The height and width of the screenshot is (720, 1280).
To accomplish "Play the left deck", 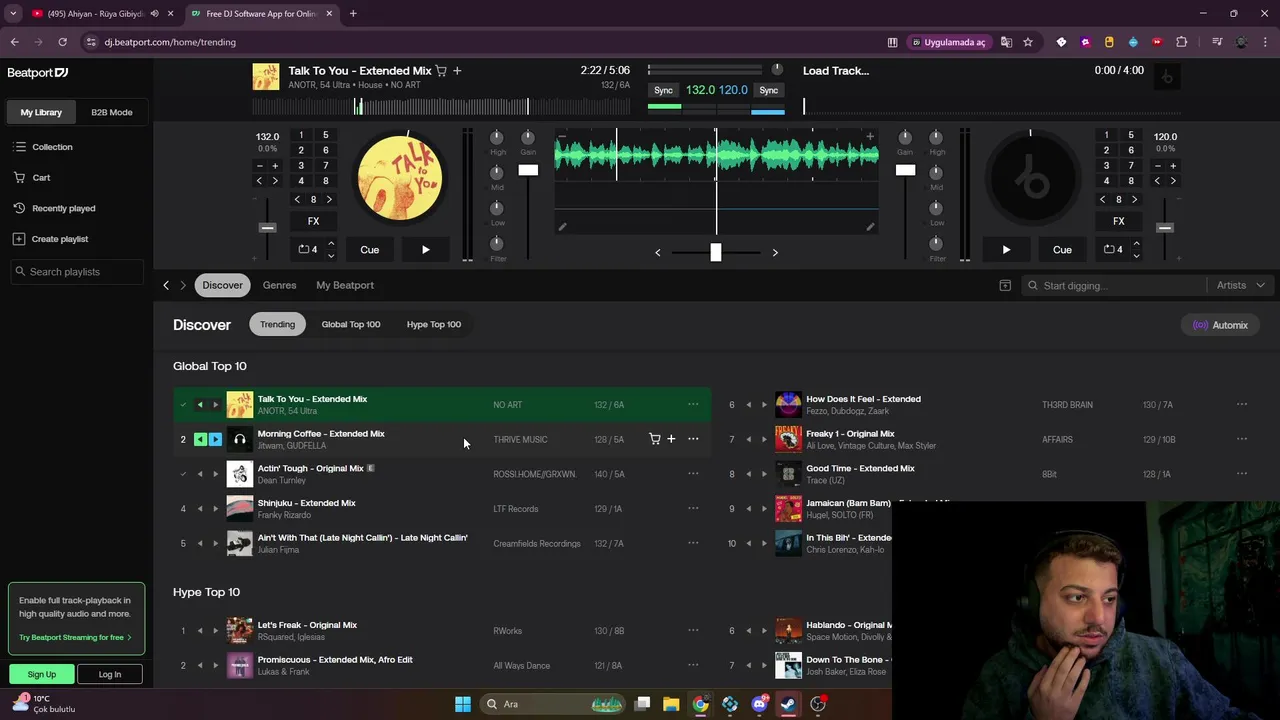I will [x=425, y=250].
